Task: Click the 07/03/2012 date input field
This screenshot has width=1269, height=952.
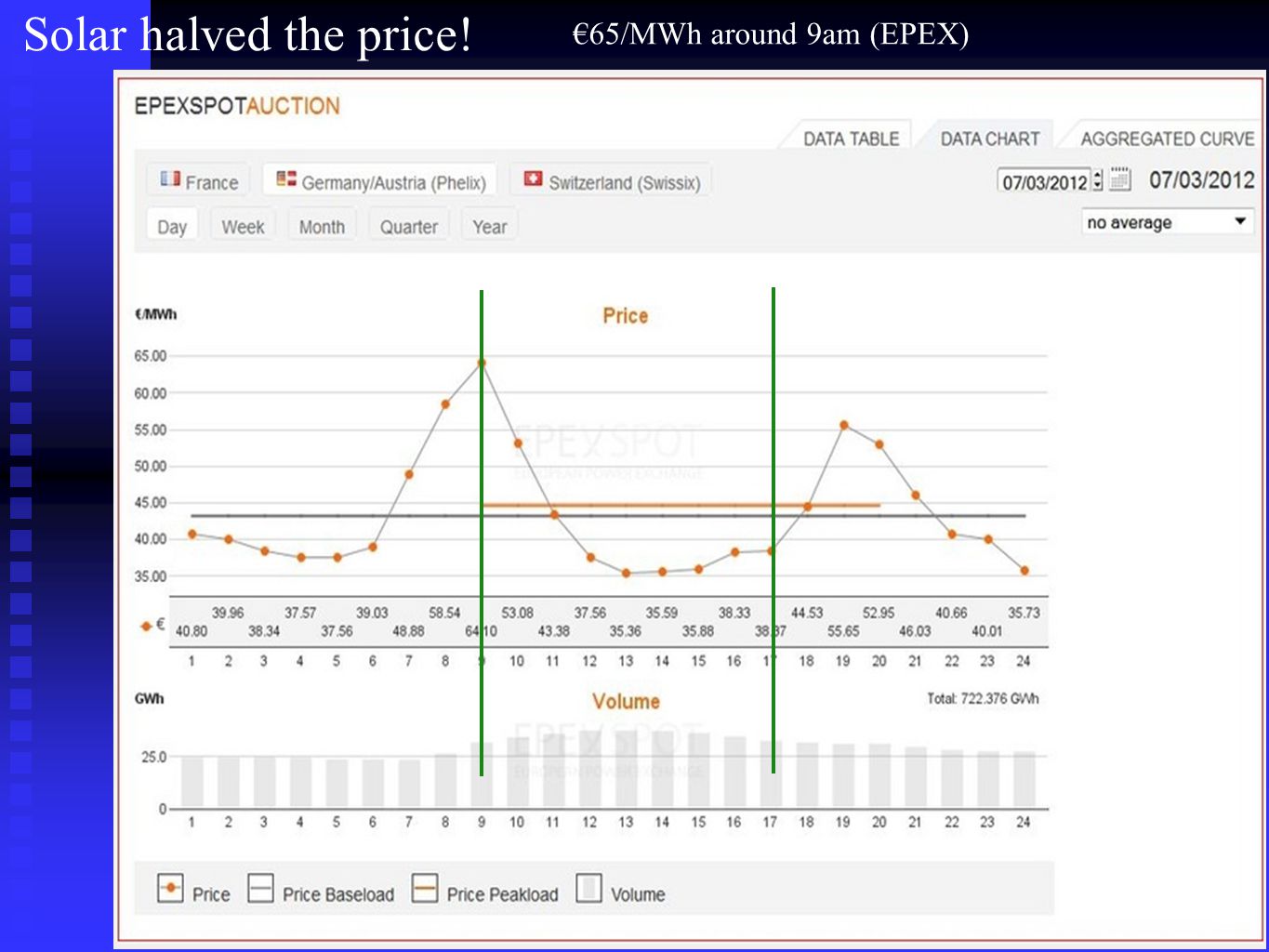Action: pos(1043,181)
